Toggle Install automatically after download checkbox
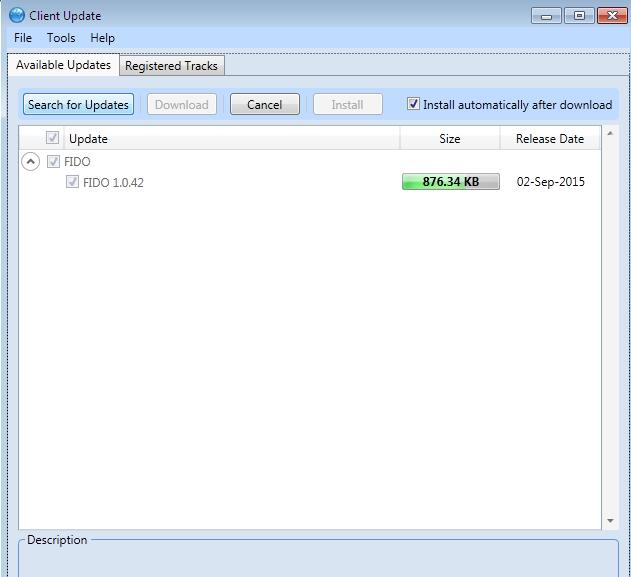Image resolution: width=631 pixels, height=577 pixels. point(413,104)
